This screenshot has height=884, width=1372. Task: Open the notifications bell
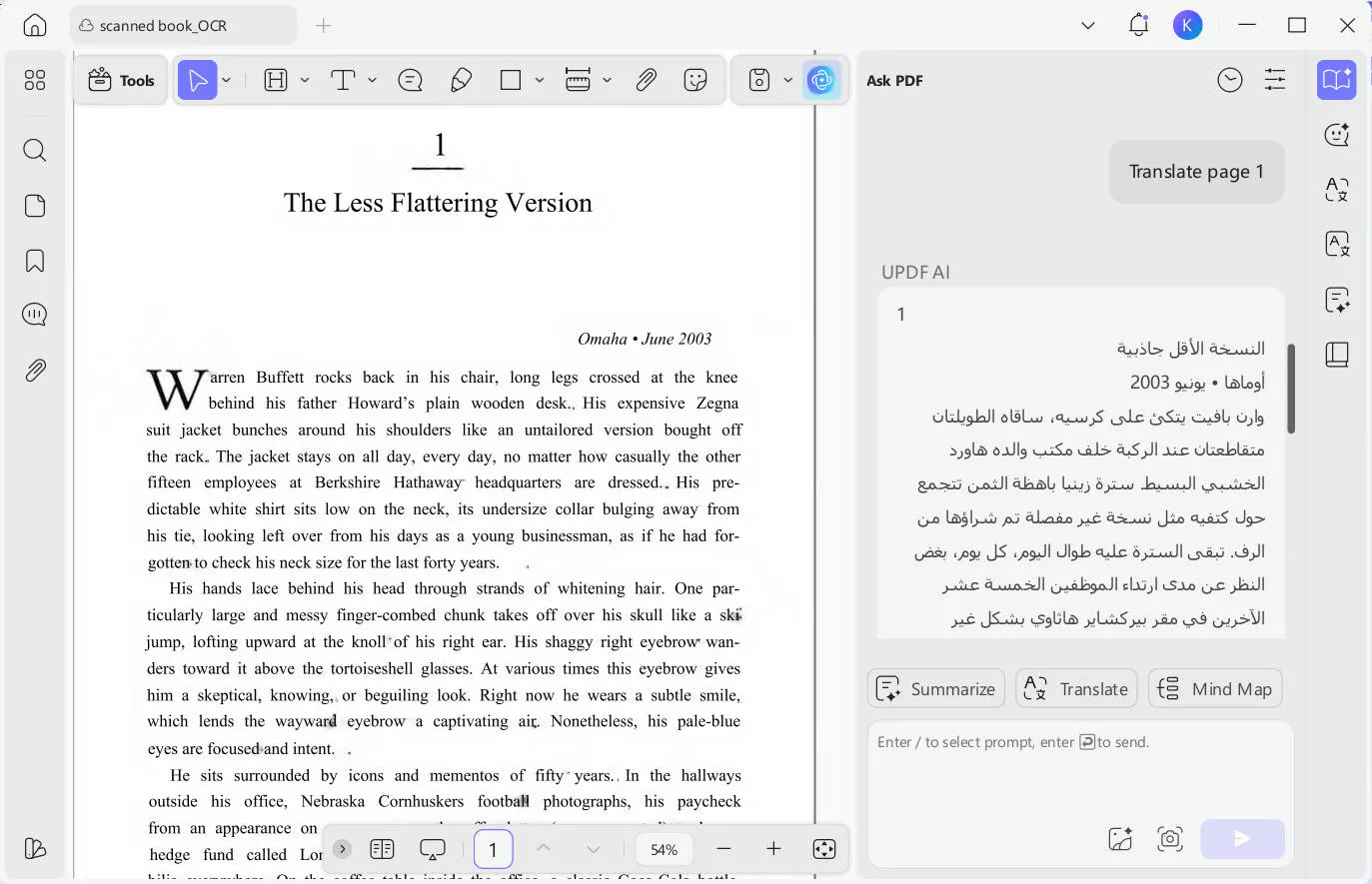point(1138,25)
